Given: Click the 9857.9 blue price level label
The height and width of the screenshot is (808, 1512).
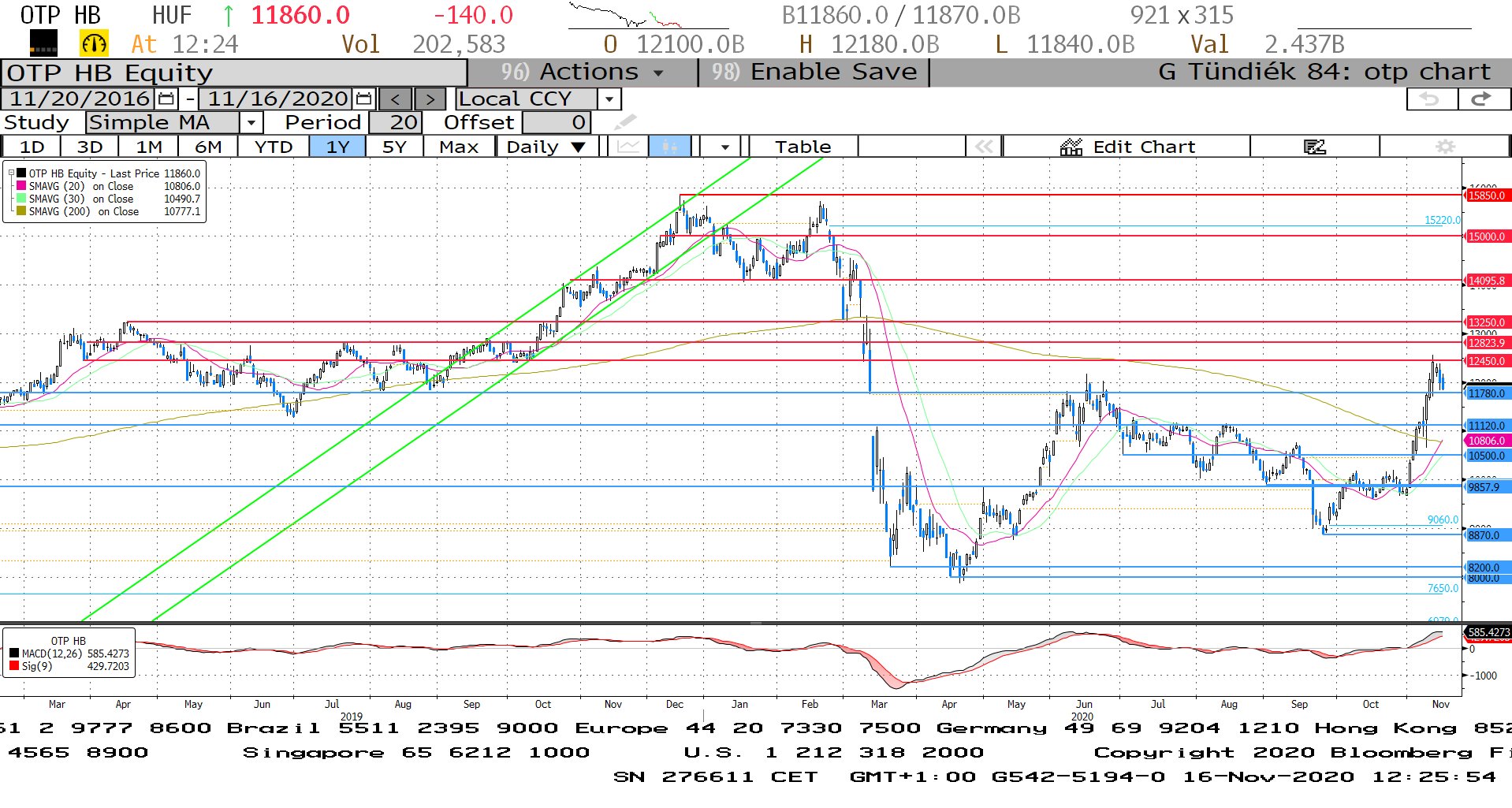Looking at the screenshot, I should [x=1486, y=487].
